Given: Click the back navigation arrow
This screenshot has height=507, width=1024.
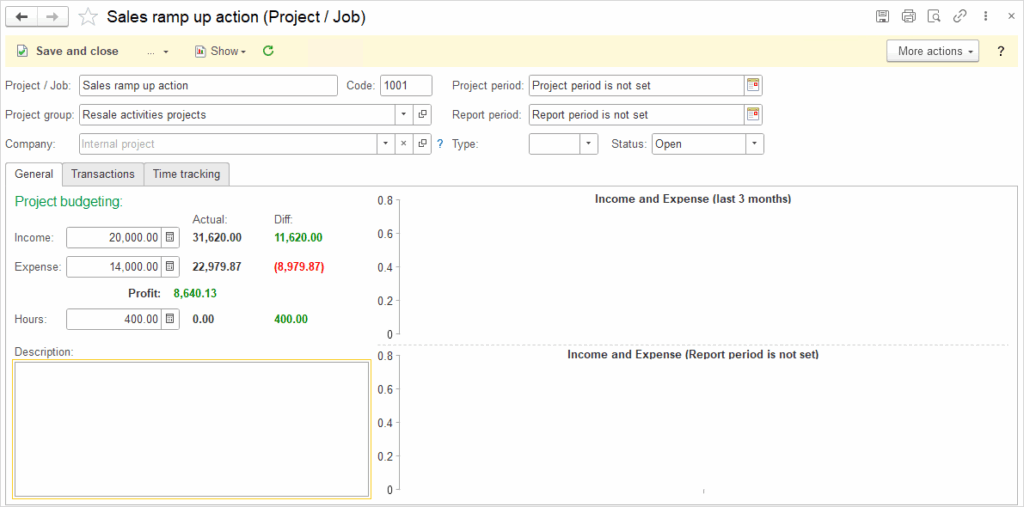Looking at the screenshot, I should (22, 17).
